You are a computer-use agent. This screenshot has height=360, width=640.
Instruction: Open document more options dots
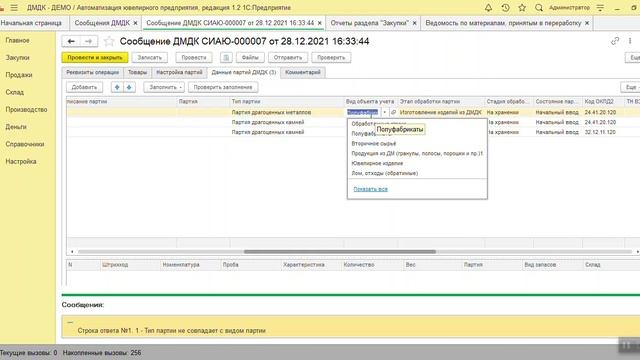[630, 41]
